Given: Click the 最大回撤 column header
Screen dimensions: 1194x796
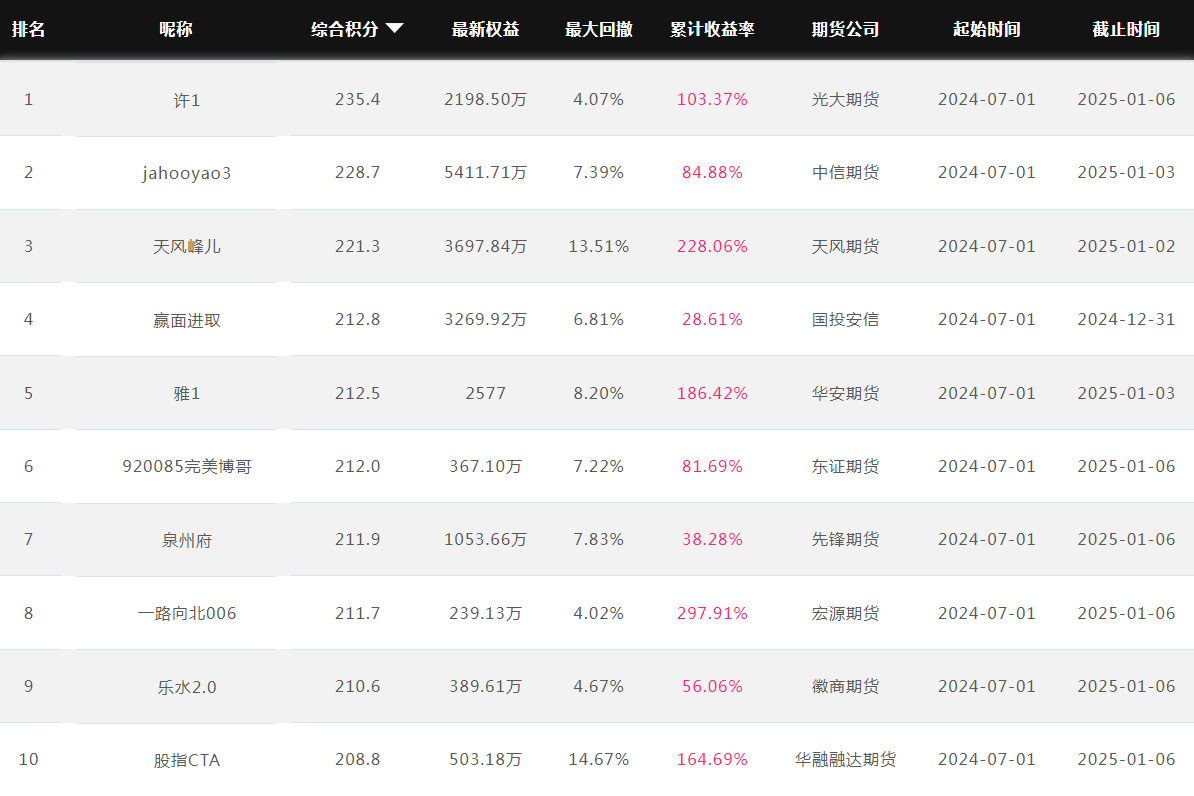Looking at the screenshot, I should point(599,29).
